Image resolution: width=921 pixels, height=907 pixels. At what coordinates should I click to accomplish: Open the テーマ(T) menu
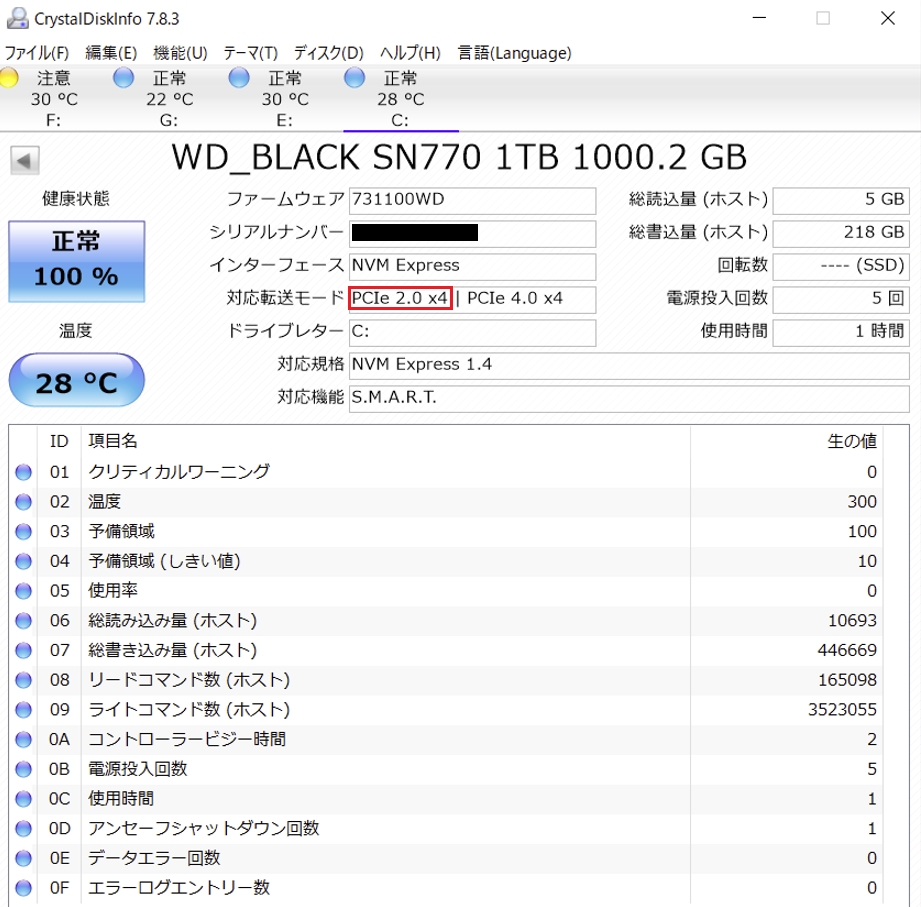(x=250, y=53)
